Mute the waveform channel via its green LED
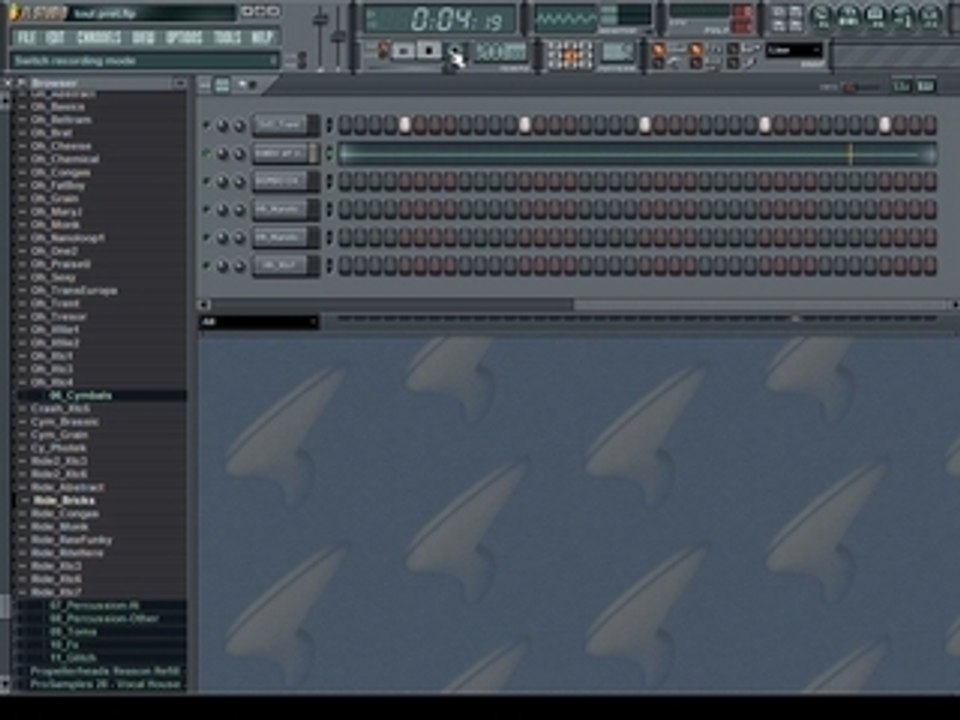960x720 pixels. pyautogui.click(x=206, y=154)
